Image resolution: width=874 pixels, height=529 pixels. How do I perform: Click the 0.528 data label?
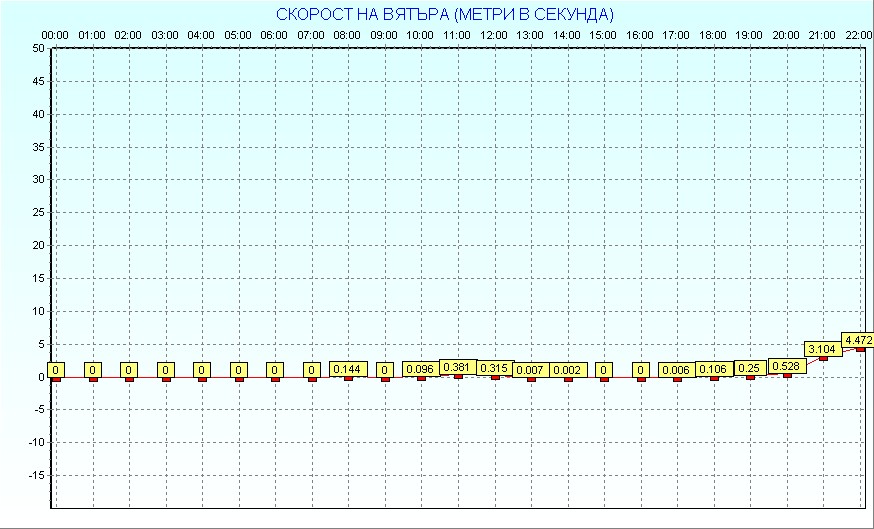786,367
